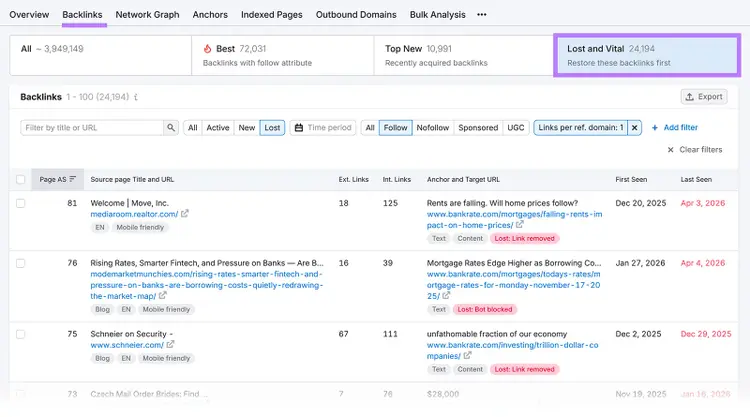Select the checkbox for Rising Rates row
This screenshot has height=417, width=750.
click(21, 263)
